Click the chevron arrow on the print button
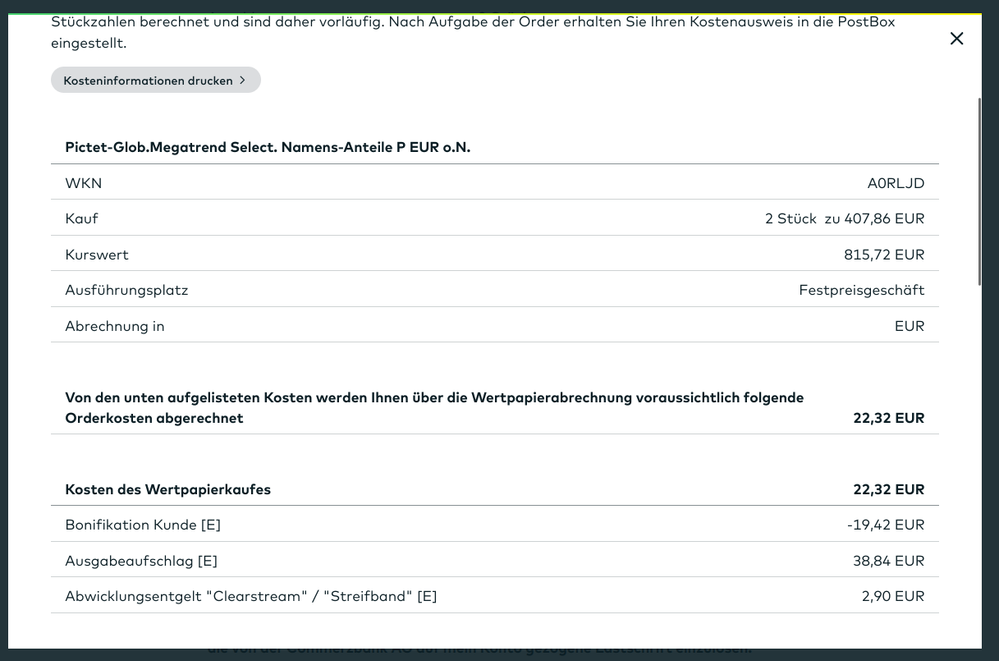The width and height of the screenshot is (999, 661). 242,80
